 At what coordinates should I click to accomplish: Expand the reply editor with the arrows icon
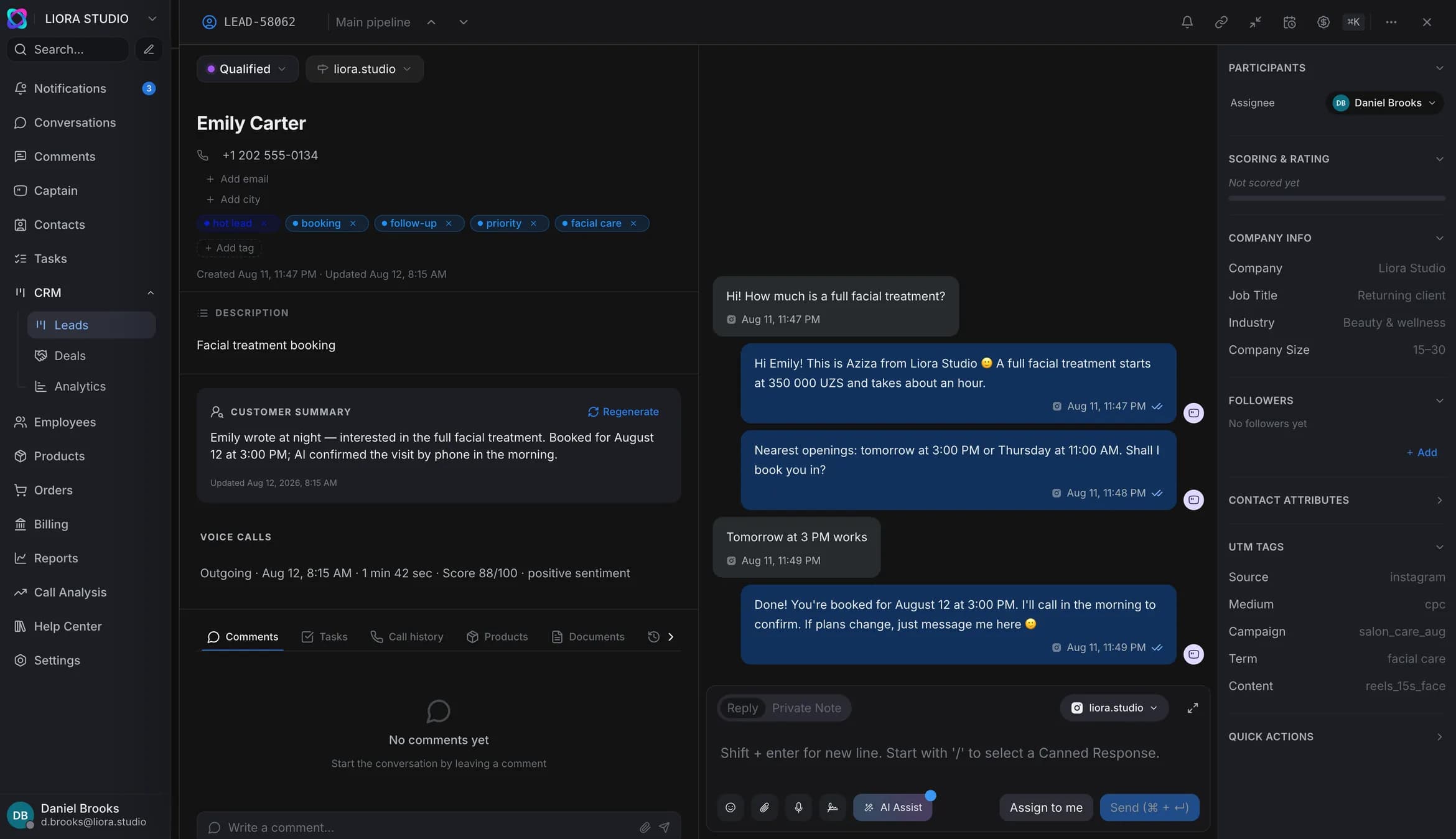(1192, 708)
